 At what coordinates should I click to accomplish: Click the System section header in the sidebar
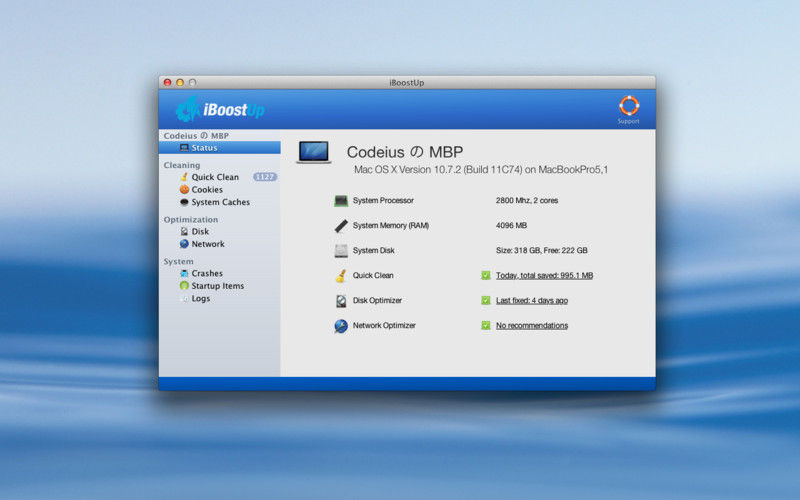(179, 261)
